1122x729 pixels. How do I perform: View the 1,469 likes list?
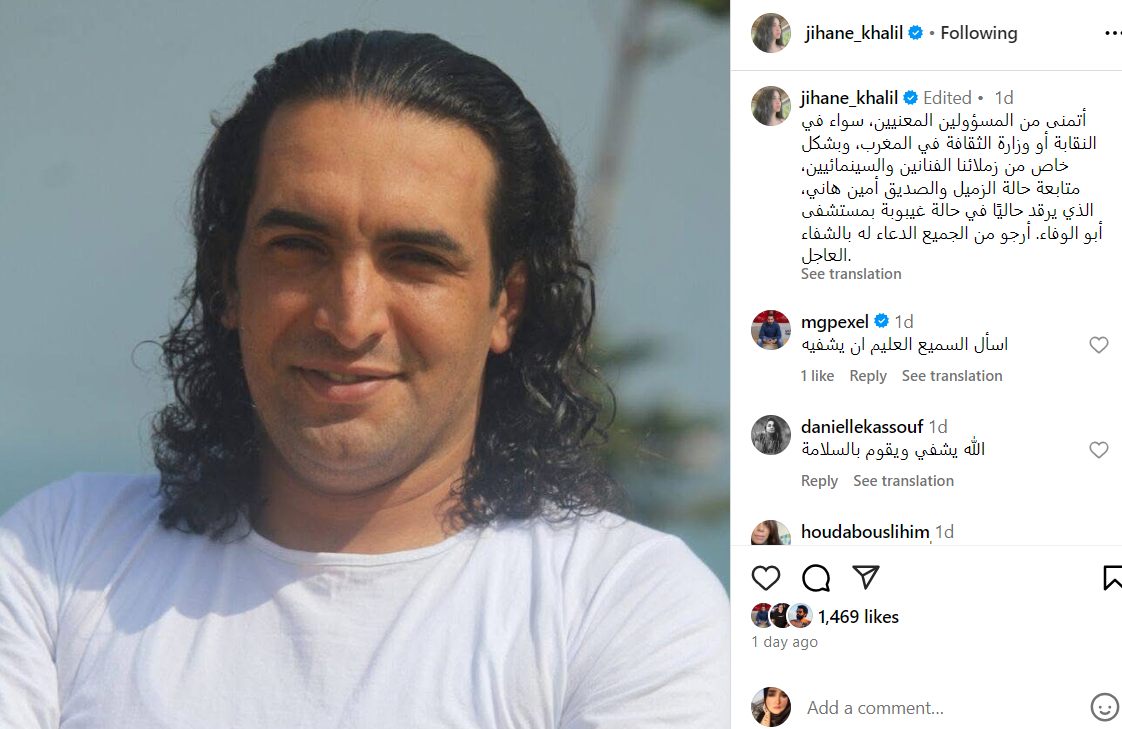858,617
